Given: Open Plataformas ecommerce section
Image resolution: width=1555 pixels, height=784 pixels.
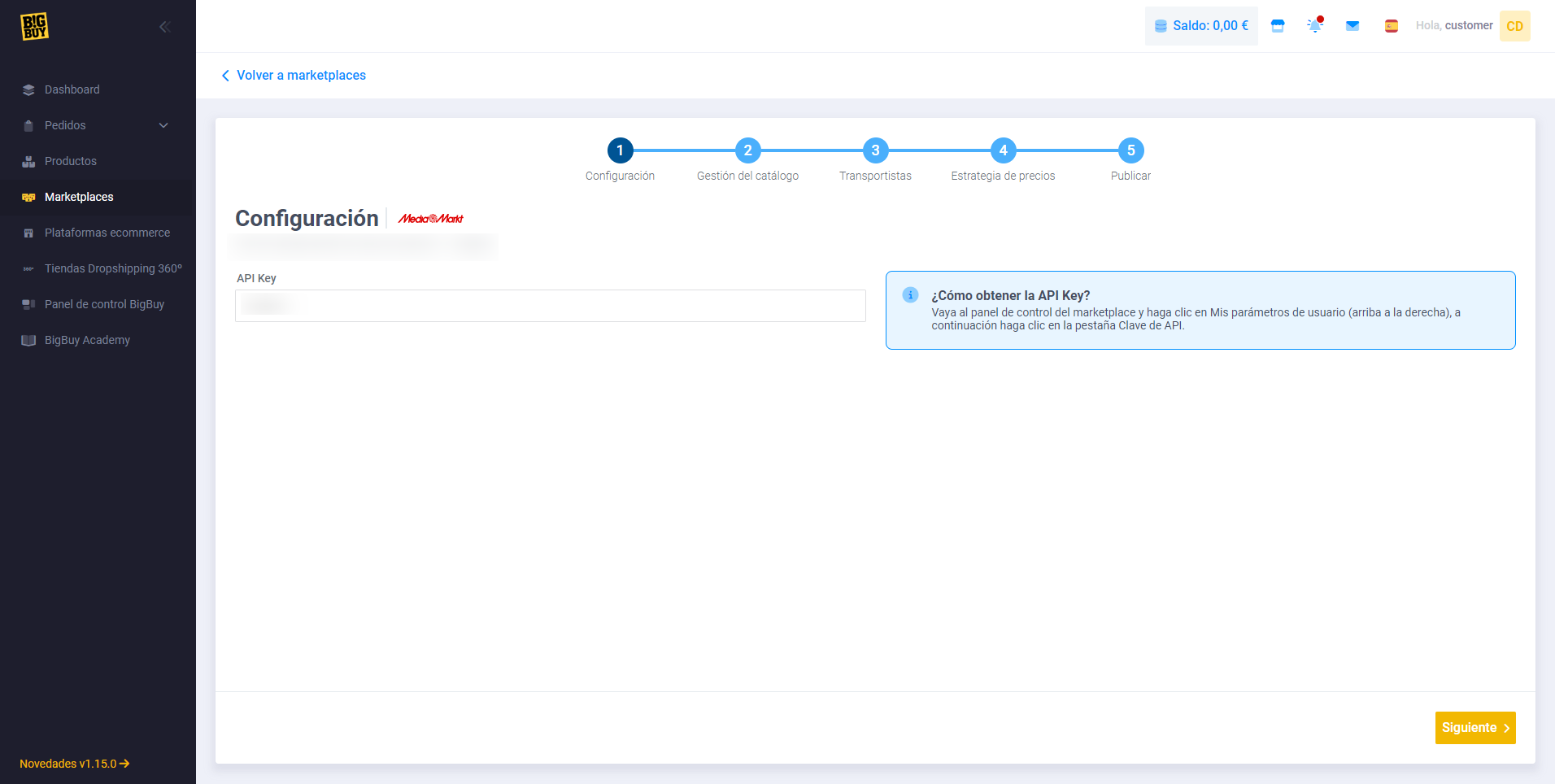Looking at the screenshot, I should pyautogui.click(x=107, y=233).
